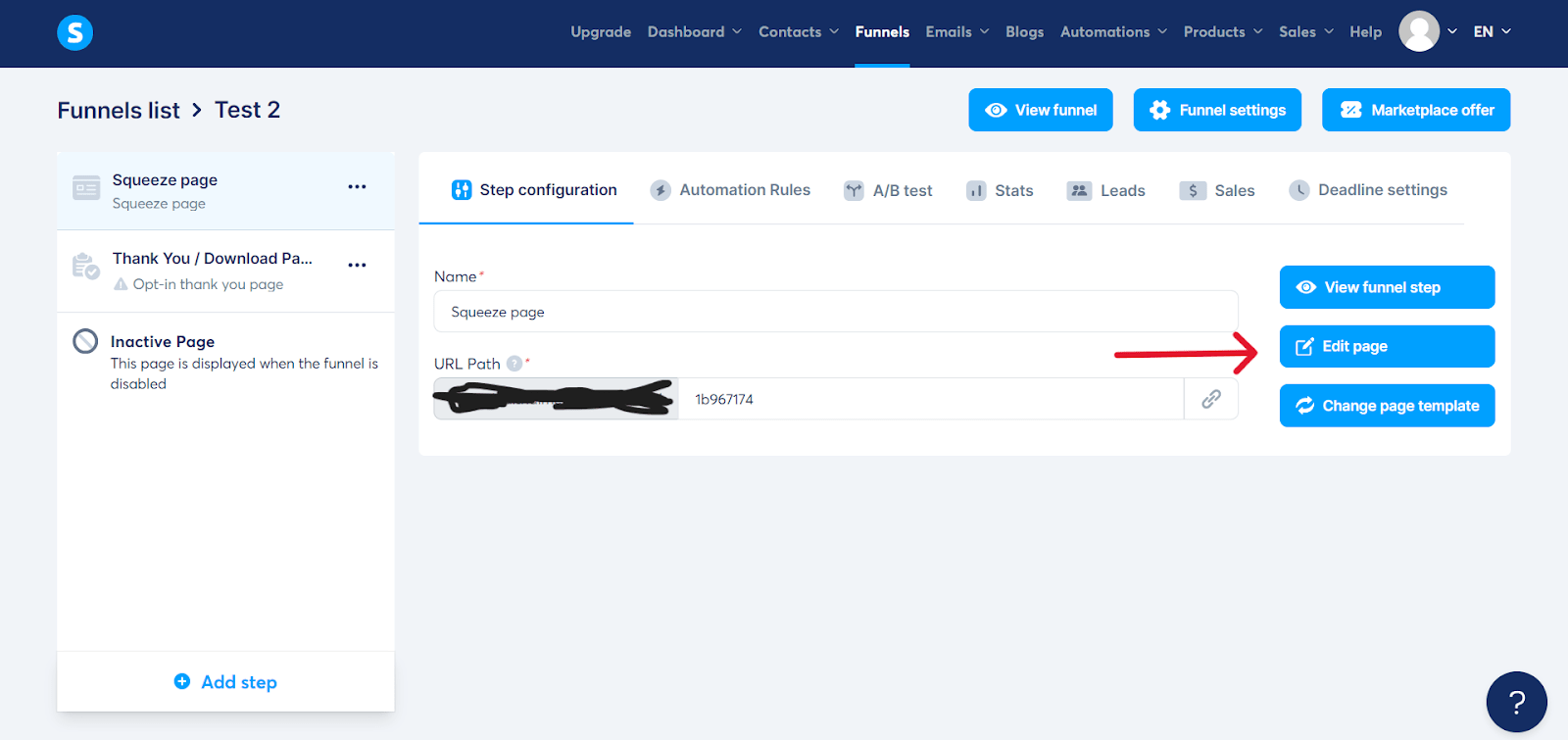Go to the Upgrade page
The image size is (1568, 740).
(601, 31)
